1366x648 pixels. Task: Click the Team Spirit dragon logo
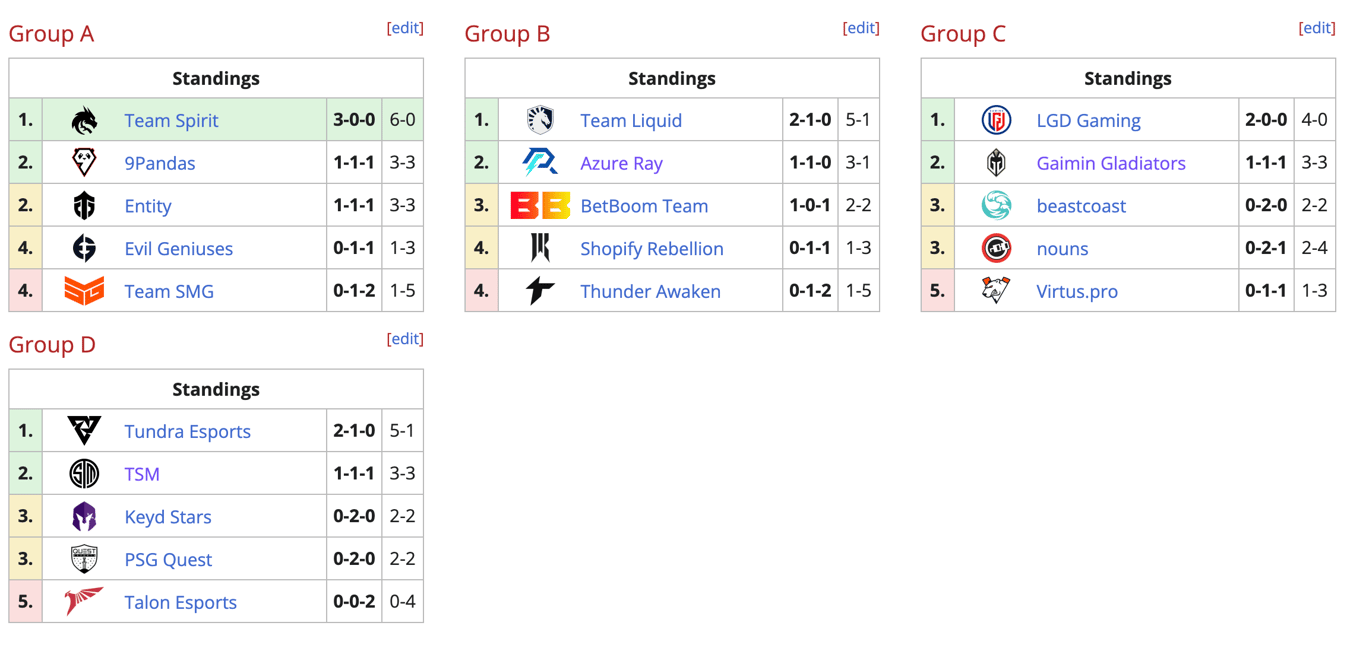pos(84,121)
